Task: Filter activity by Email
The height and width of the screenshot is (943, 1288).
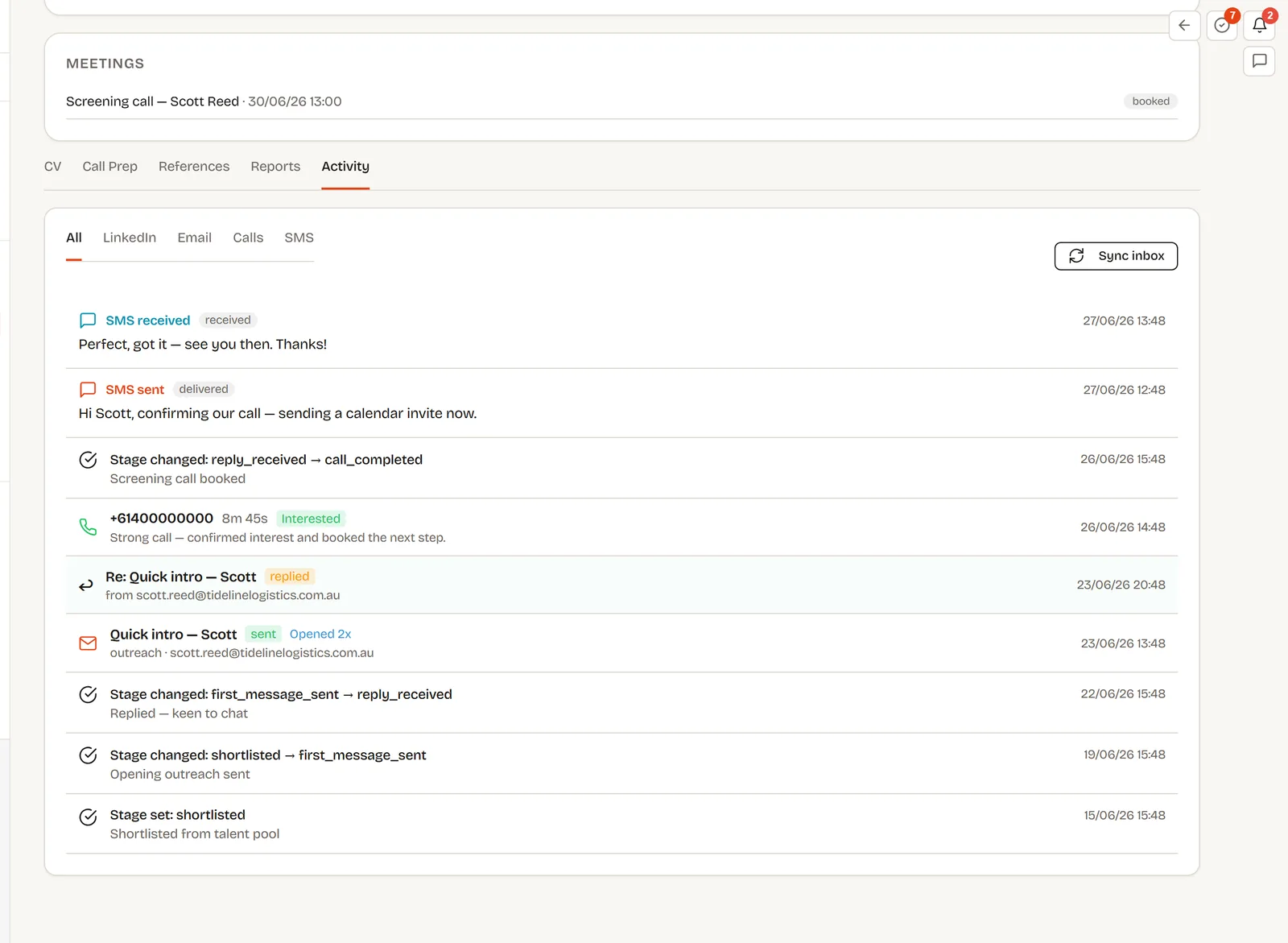Action: [x=195, y=238]
